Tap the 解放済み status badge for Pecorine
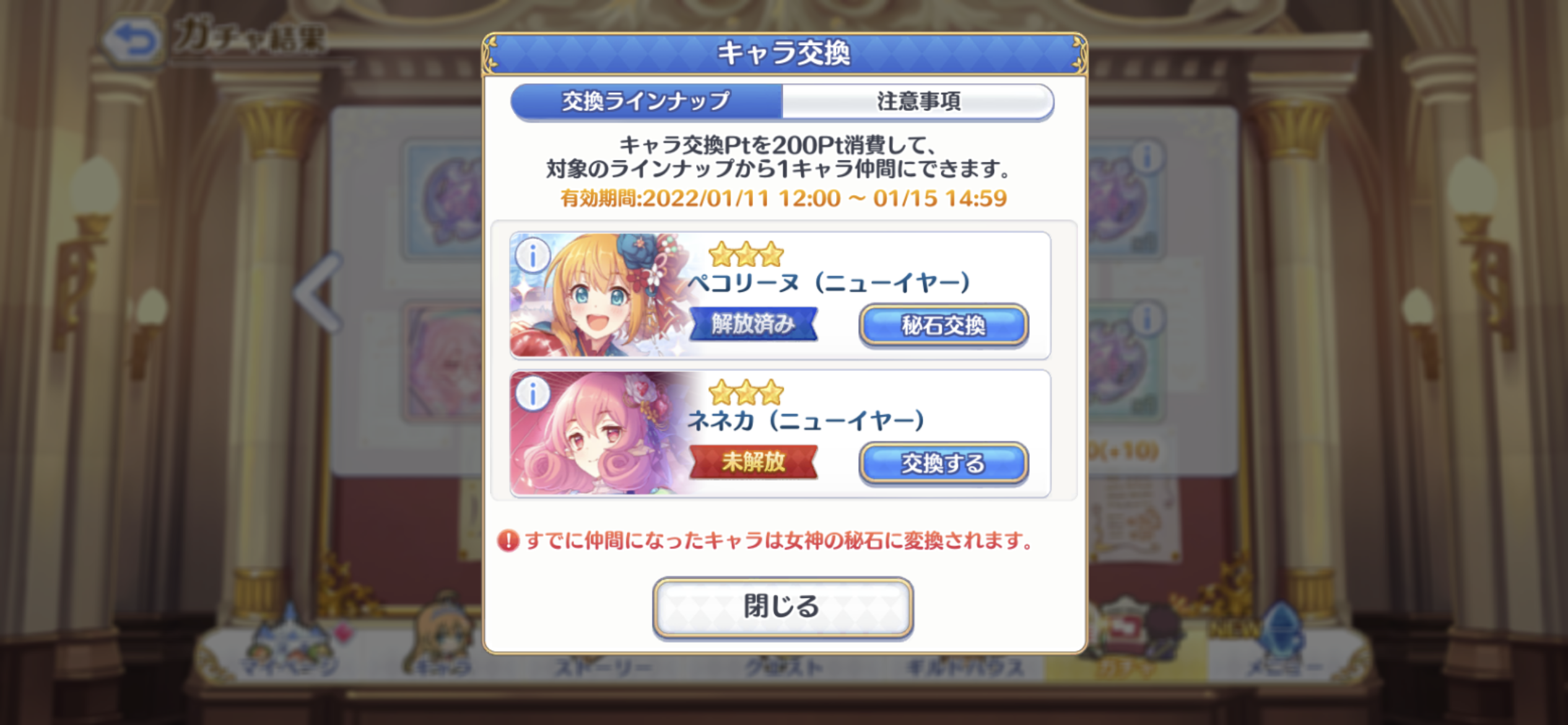The height and width of the screenshot is (725, 1568). pos(753,323)
